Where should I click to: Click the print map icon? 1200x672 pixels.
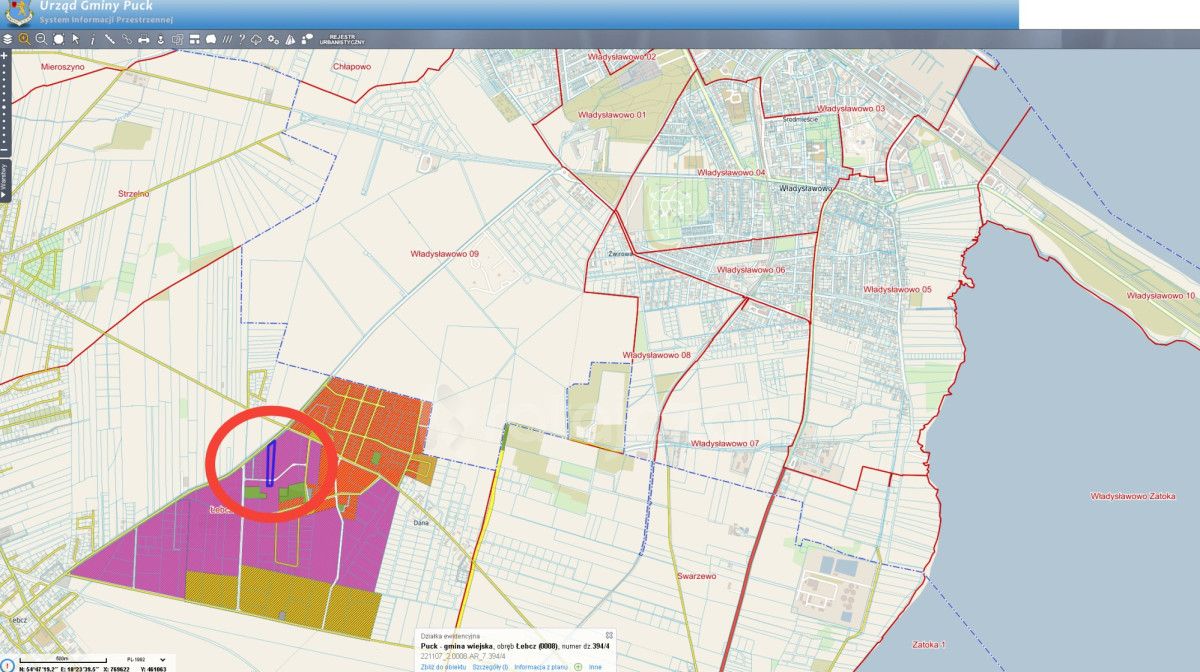(x=143, y=39)
